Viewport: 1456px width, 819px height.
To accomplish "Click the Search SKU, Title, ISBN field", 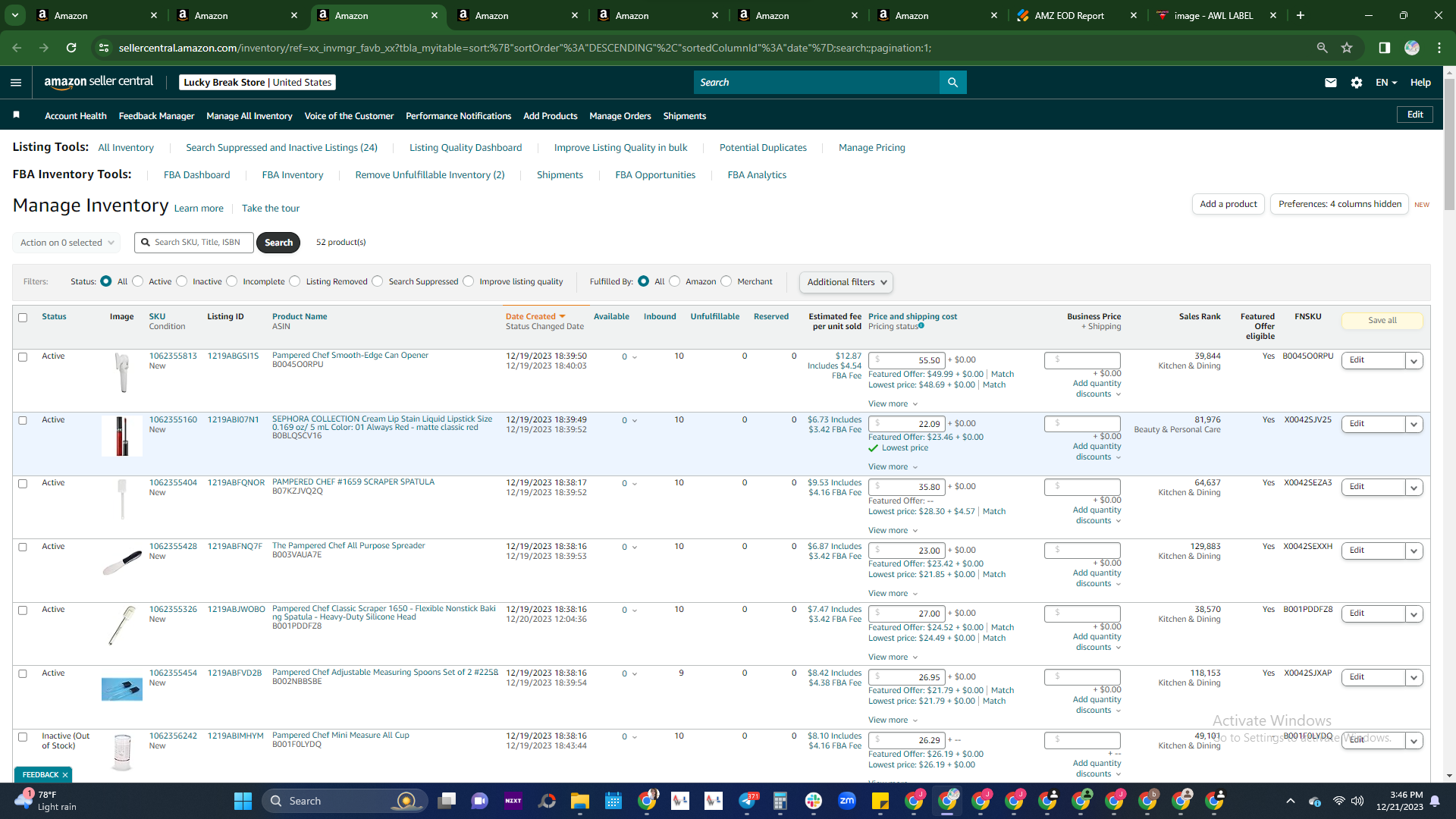I will click(x=194, y=243).
